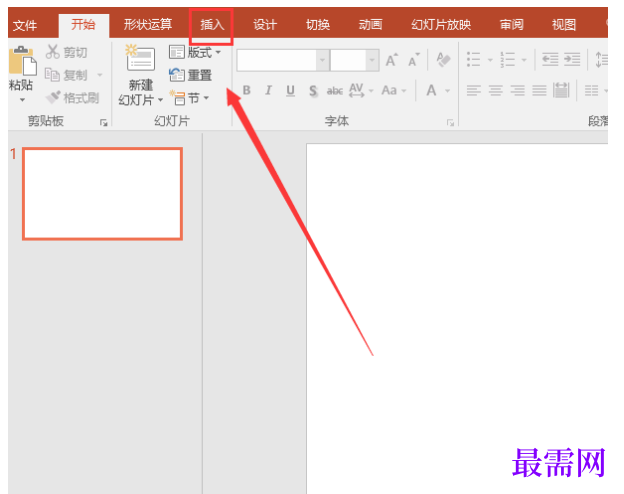Click the increase font size icon
The width and height of the screenshot is (624, 494).
[x=392, y=60]
